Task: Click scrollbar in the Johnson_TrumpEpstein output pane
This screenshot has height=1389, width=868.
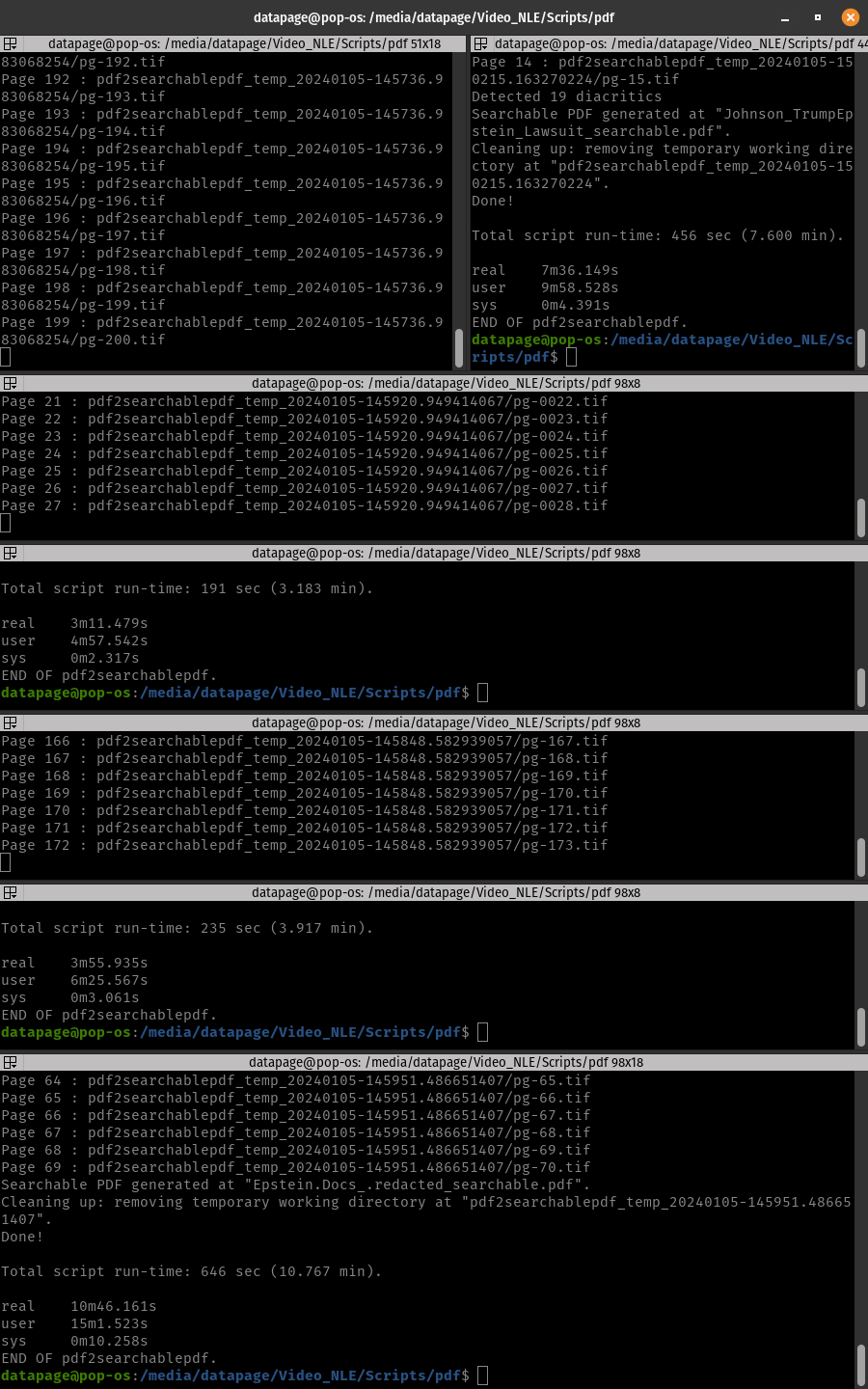Action: point(860,347)
